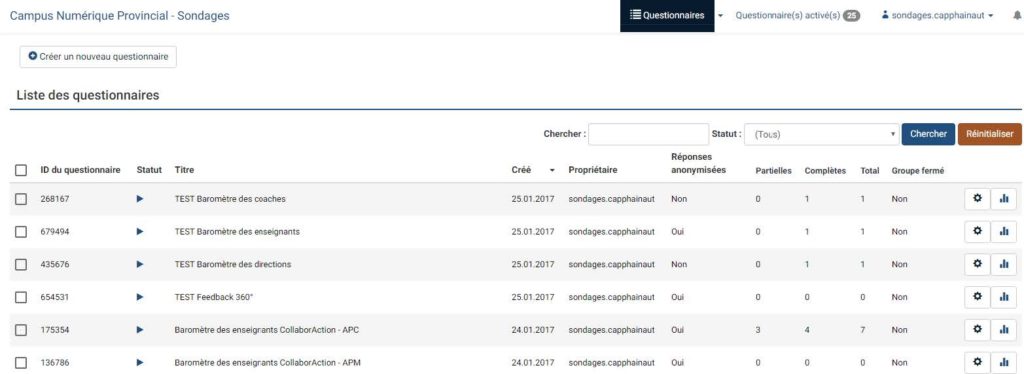The width and height of the screenshot is (1024, 374).
Task: Go to Campus Numérique Provincial - Sondages home
Action: [x=120, y=16]
